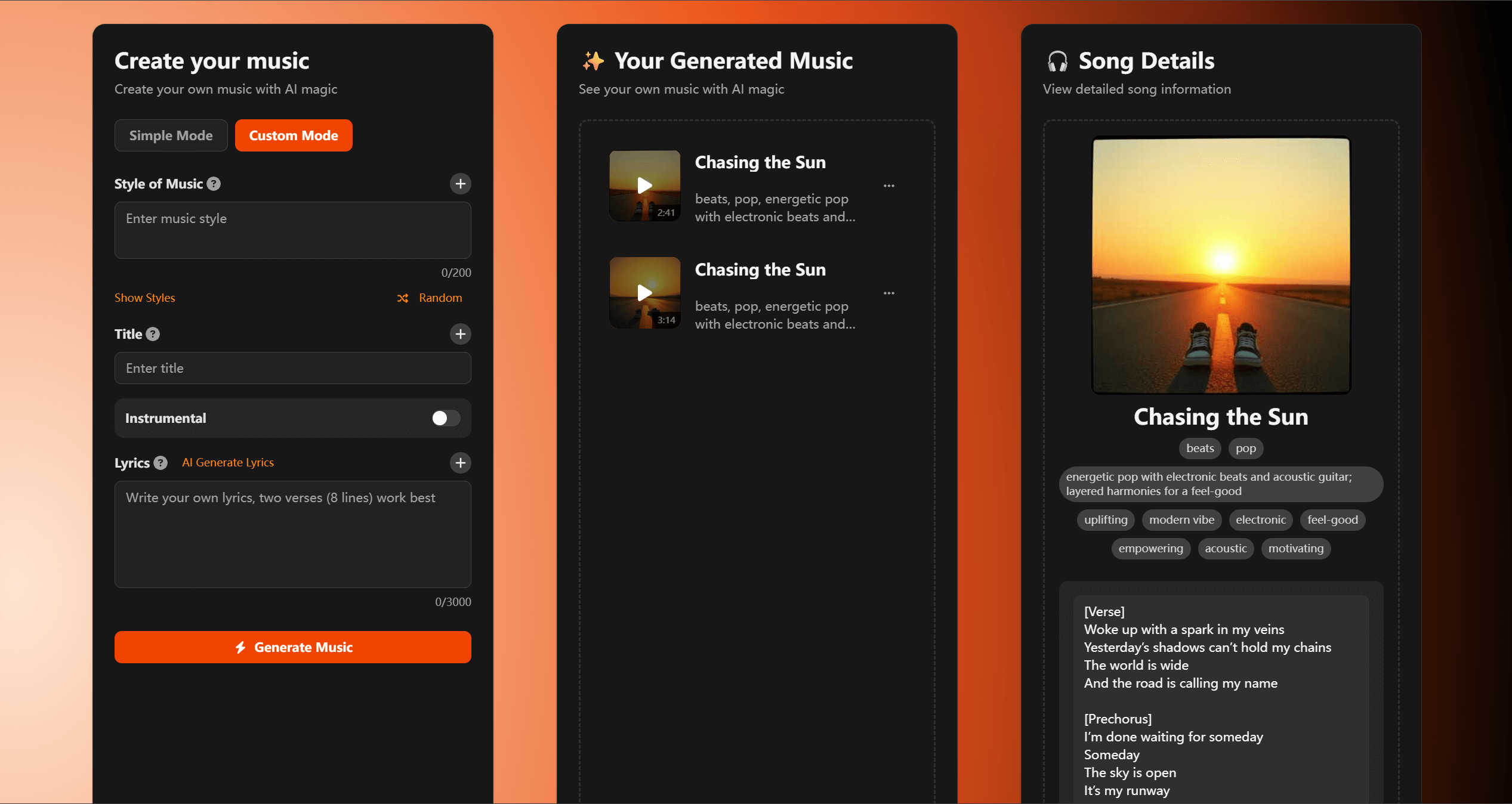Click the plus icon beside Title
This screenshot has width=1512, height=804.
click(460, 334)
